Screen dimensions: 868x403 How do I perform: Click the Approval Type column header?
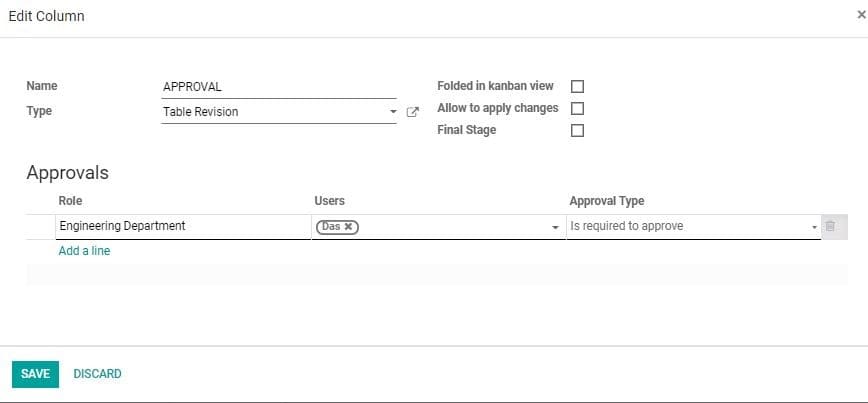coord(607,201)
